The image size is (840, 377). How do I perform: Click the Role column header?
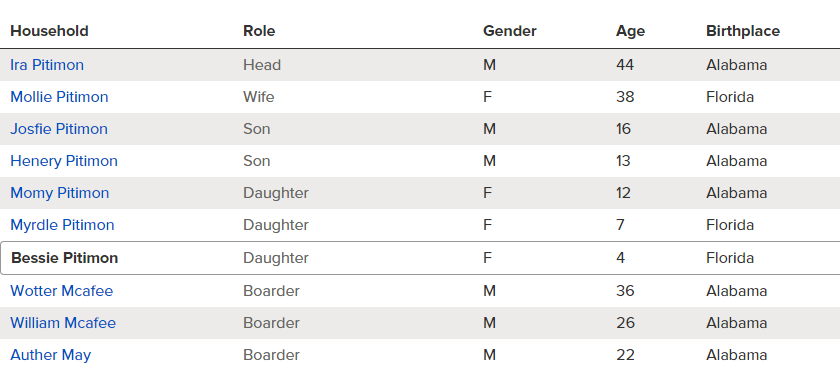pyautogui.click(x=259, y=31)
